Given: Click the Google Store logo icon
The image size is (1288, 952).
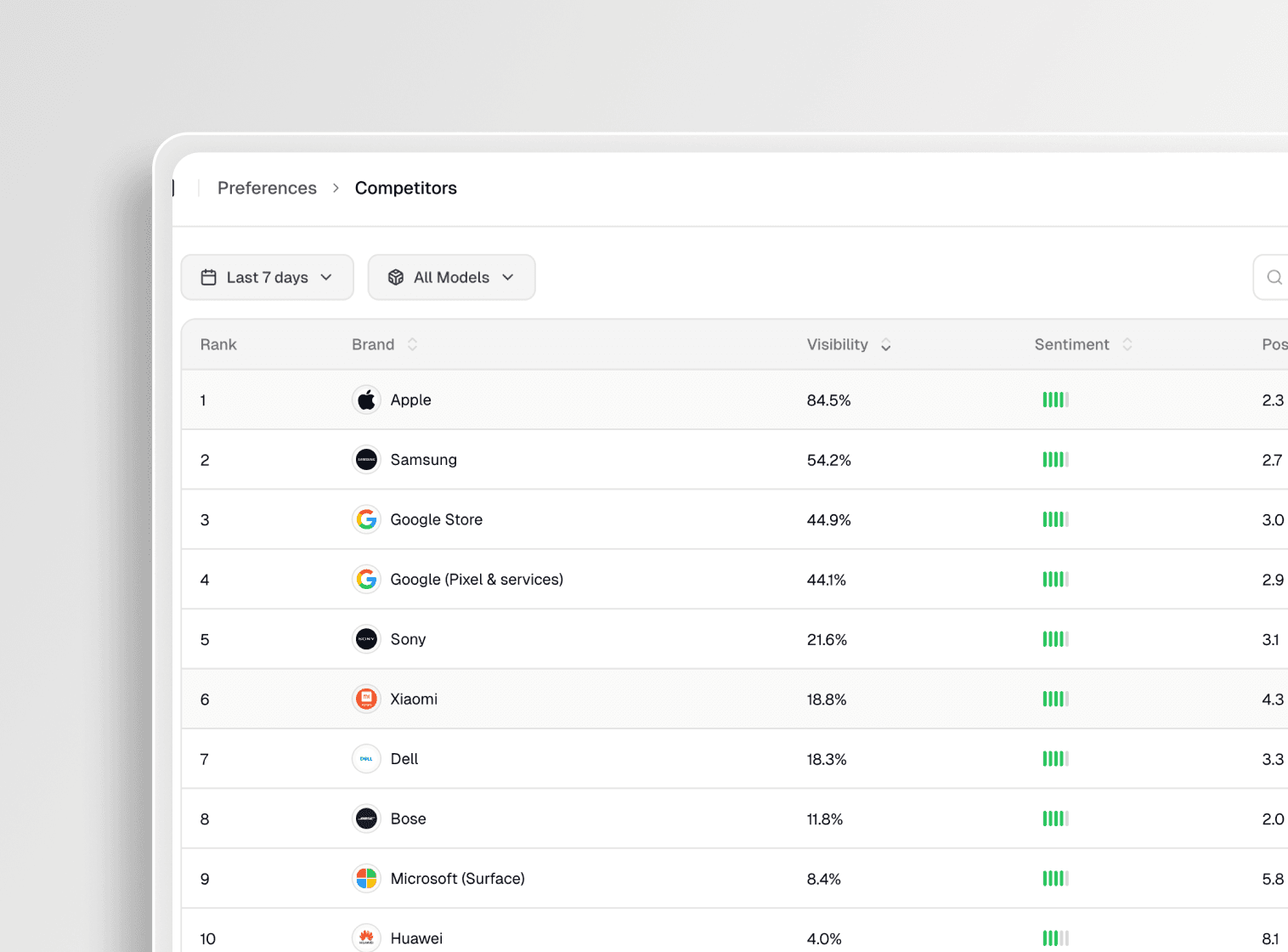Looking at the screenshot, I should [x=366, y=518].
